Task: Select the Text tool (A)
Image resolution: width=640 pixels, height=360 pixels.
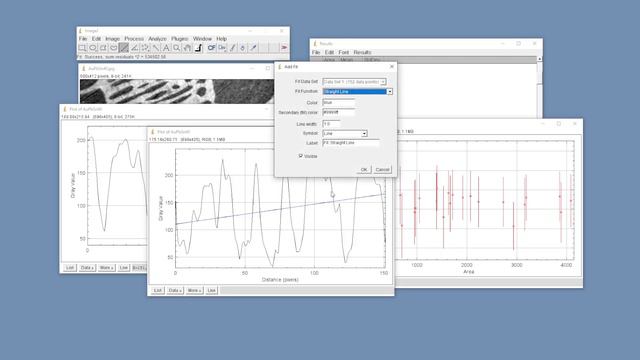Action: 166,48
